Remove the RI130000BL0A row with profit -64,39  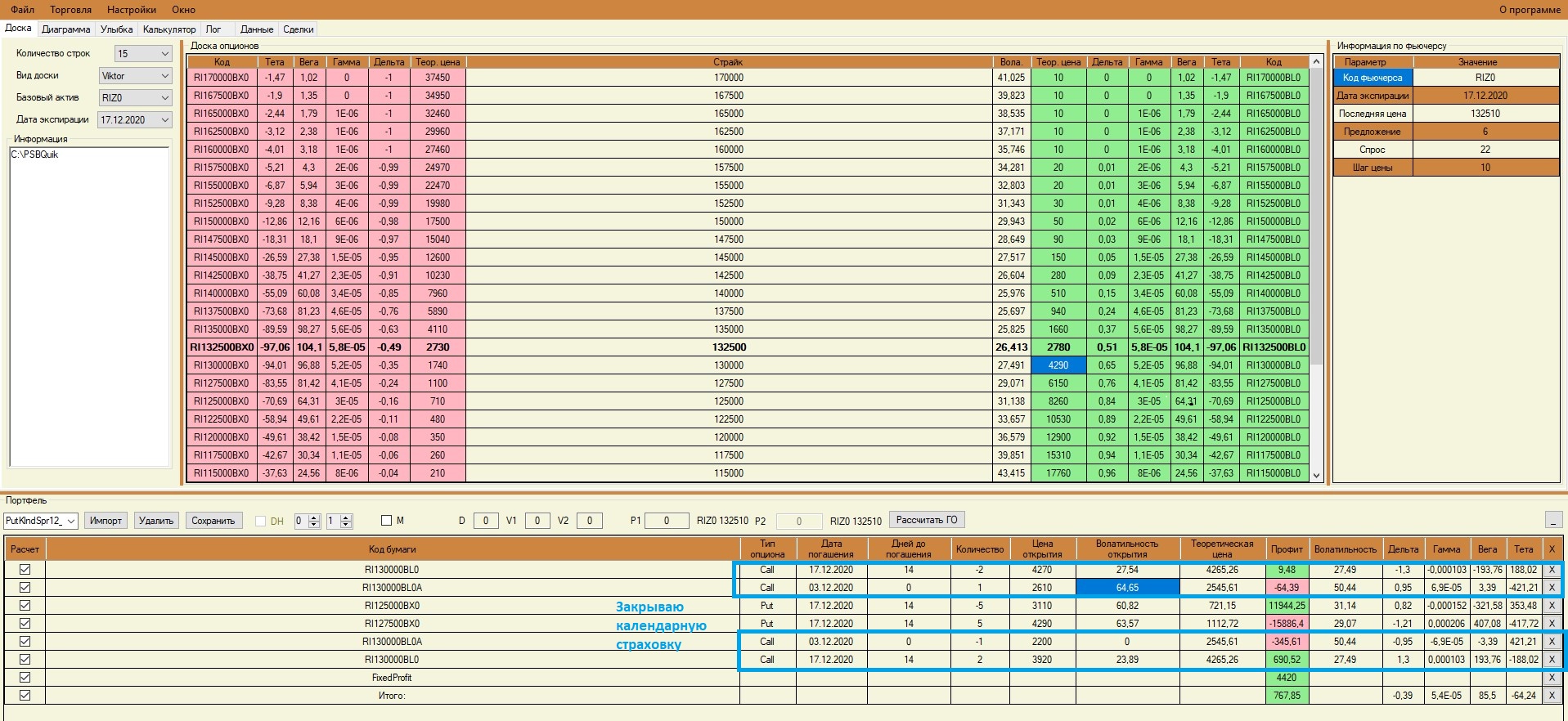pyautogui.click(x=1552, y=588)
